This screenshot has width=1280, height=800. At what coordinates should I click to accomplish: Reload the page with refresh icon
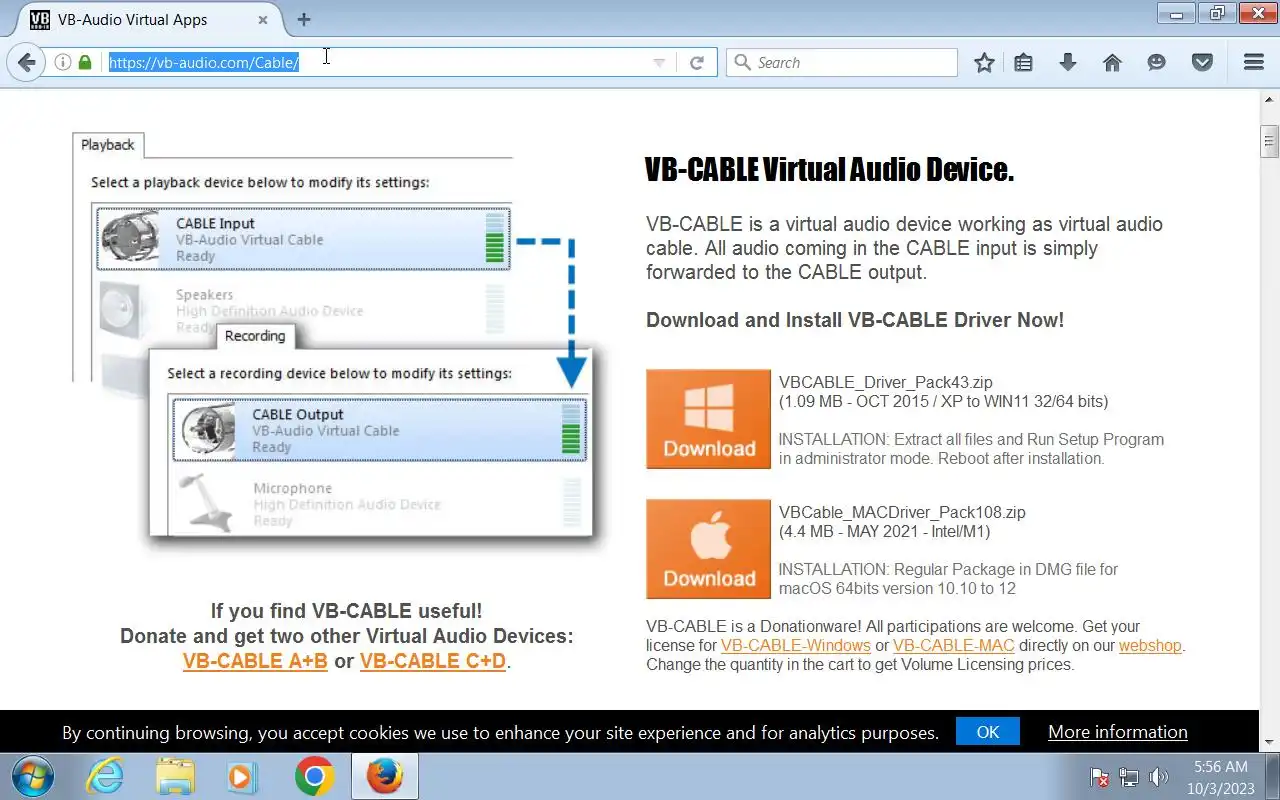tap(697, 62)
